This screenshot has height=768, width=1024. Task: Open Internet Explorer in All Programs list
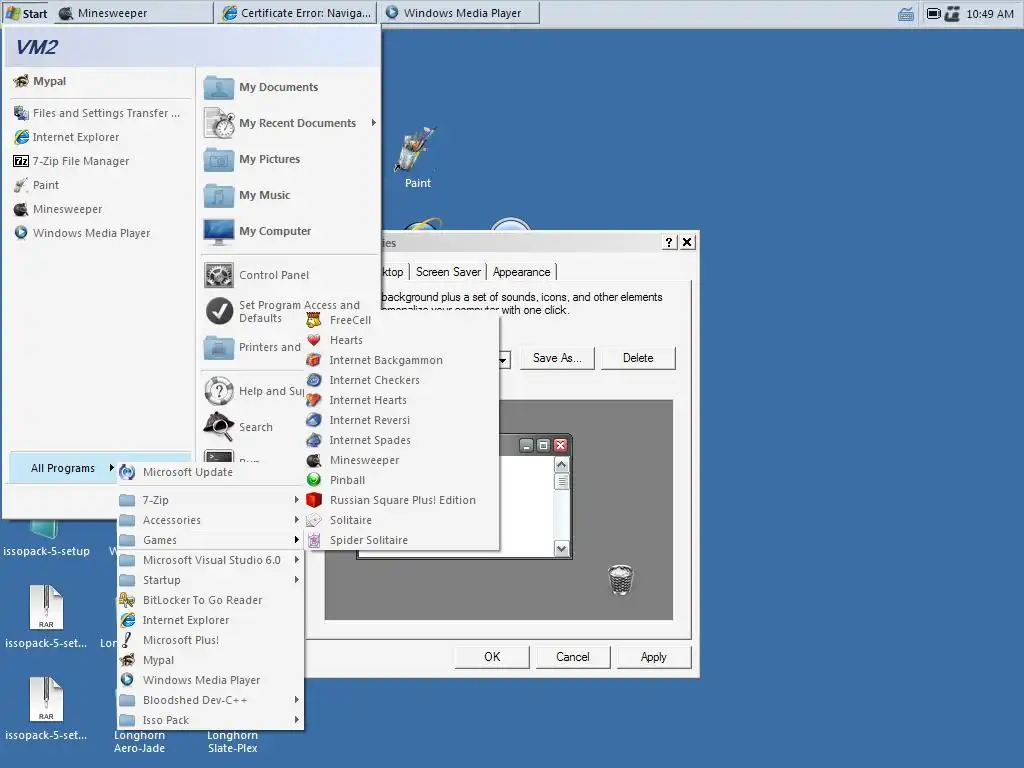pos(210,620)
